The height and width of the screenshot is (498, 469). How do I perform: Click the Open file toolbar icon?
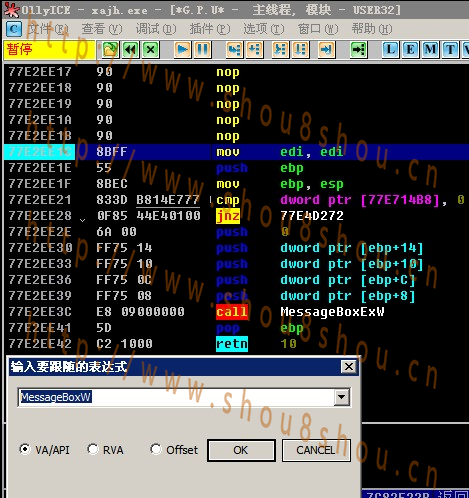pyautogui.click(x=110, y=50)
